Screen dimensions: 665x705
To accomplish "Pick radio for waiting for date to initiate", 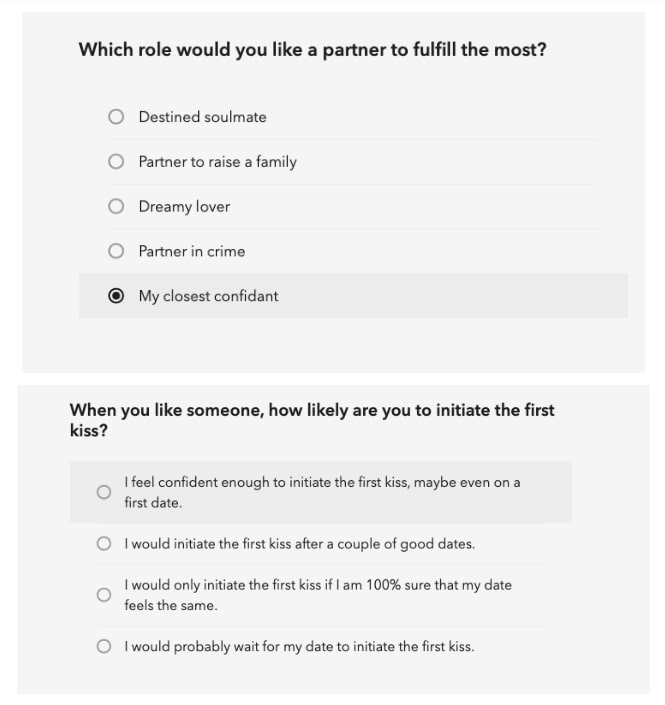I will pos(104,647).
